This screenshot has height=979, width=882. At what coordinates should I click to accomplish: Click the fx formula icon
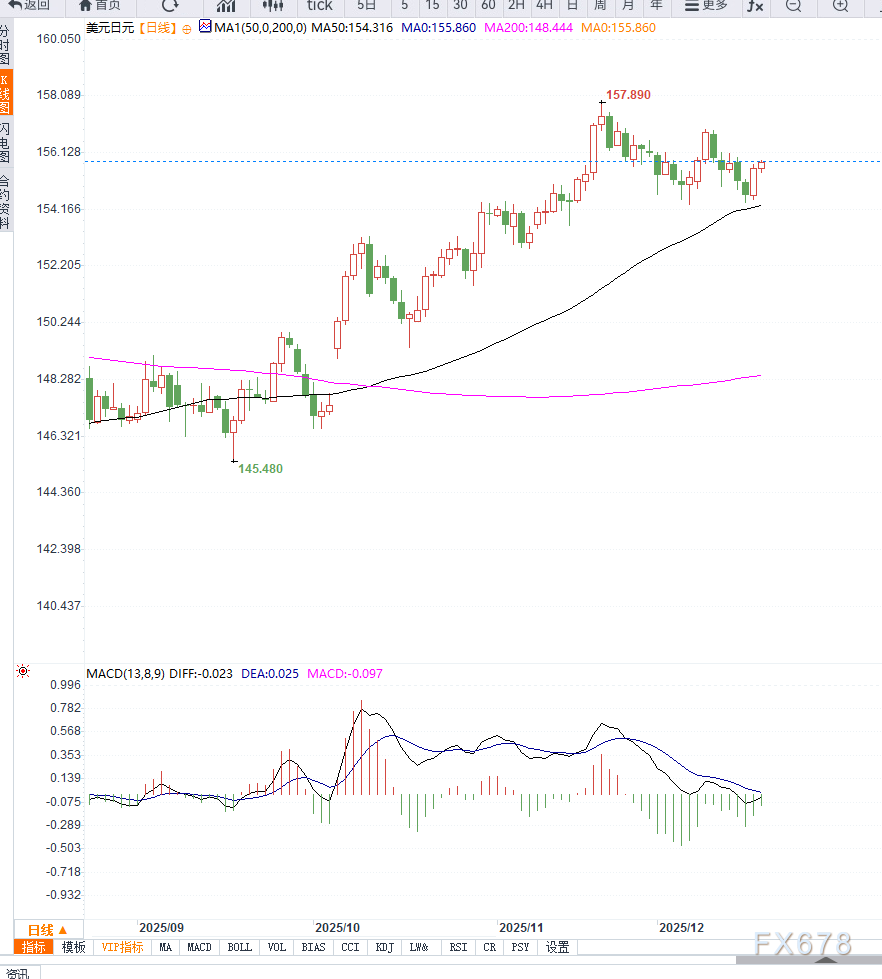click(755, 6)
